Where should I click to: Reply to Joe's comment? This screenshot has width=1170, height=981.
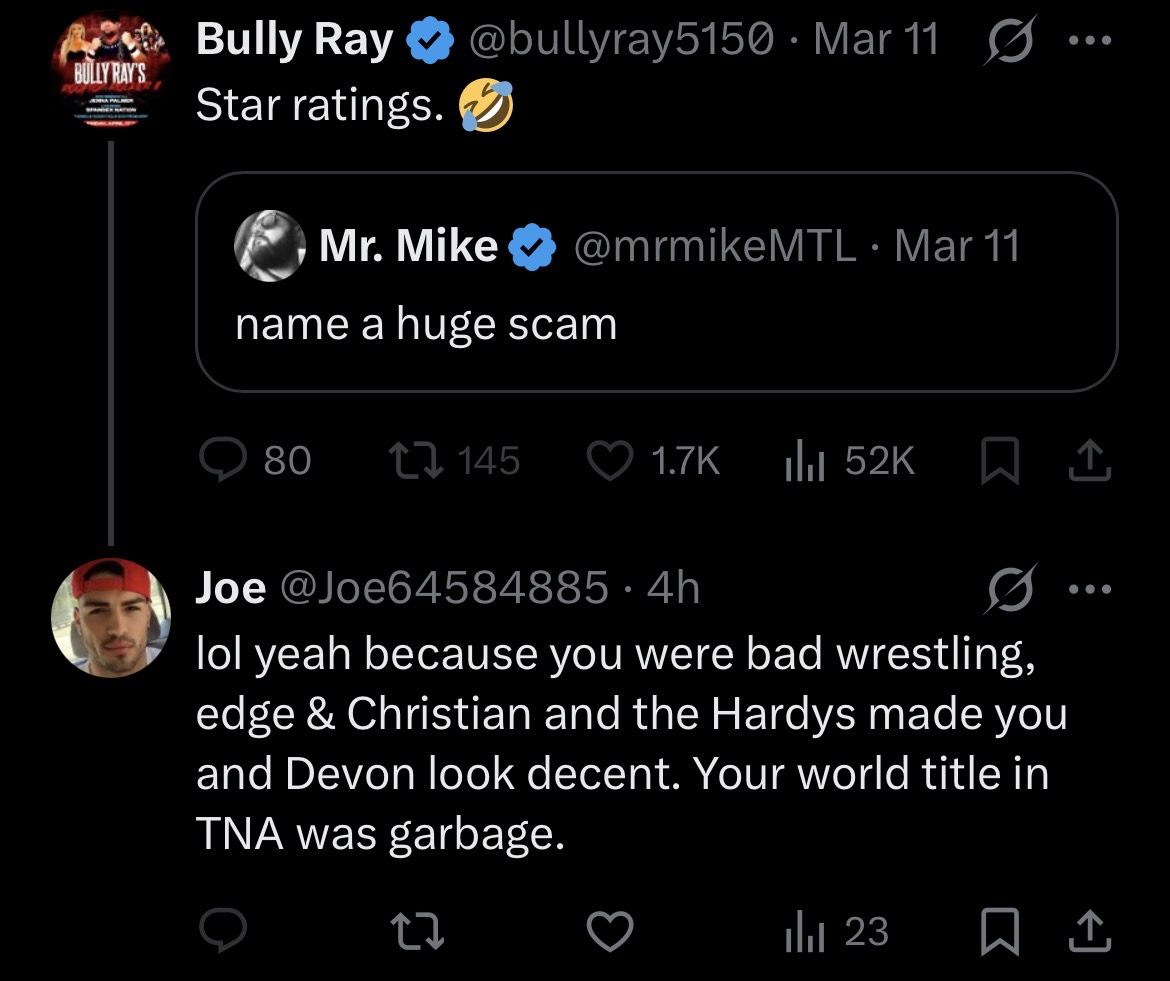222,930
